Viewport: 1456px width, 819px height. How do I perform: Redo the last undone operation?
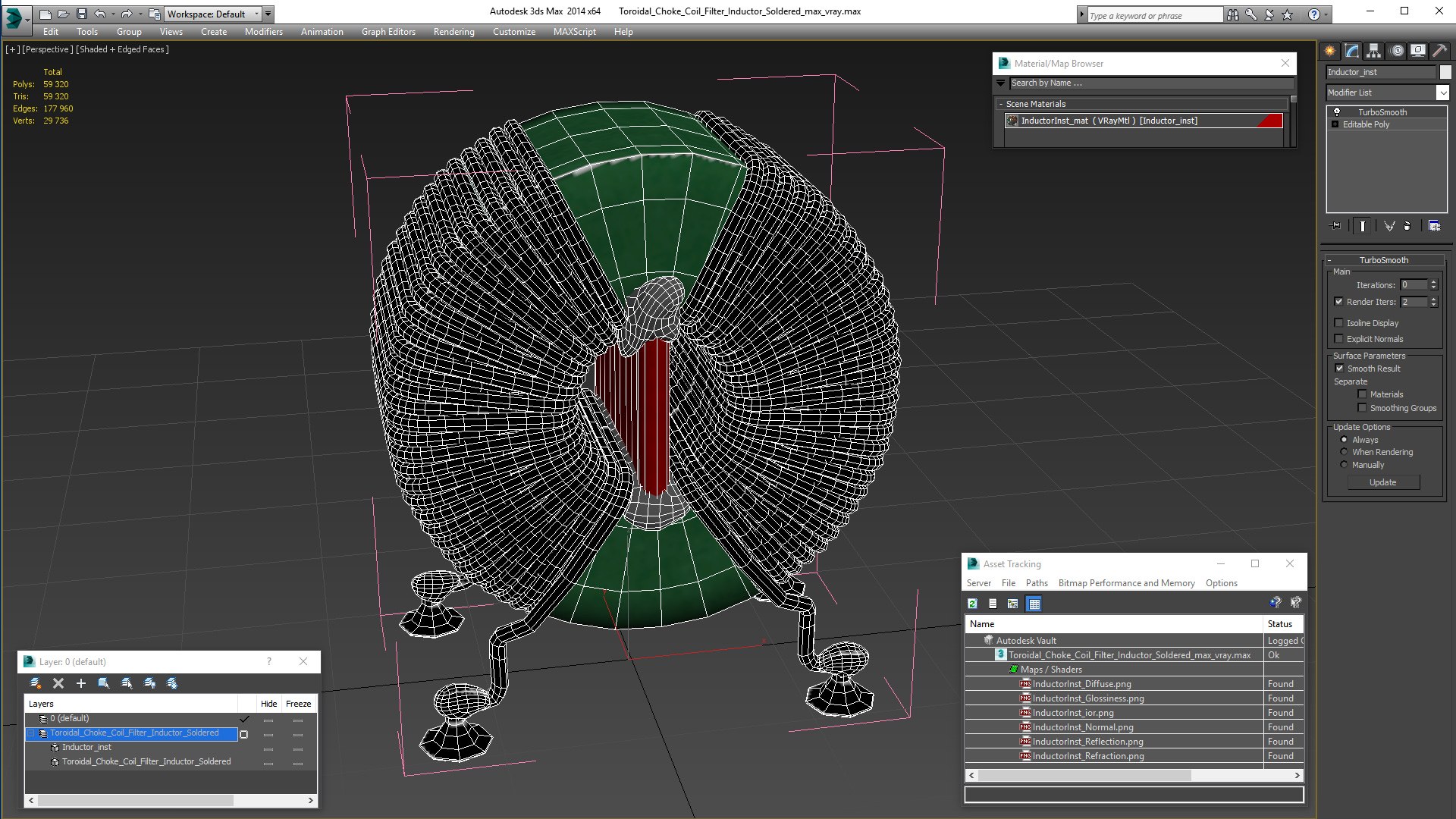(x=127, y=14)
